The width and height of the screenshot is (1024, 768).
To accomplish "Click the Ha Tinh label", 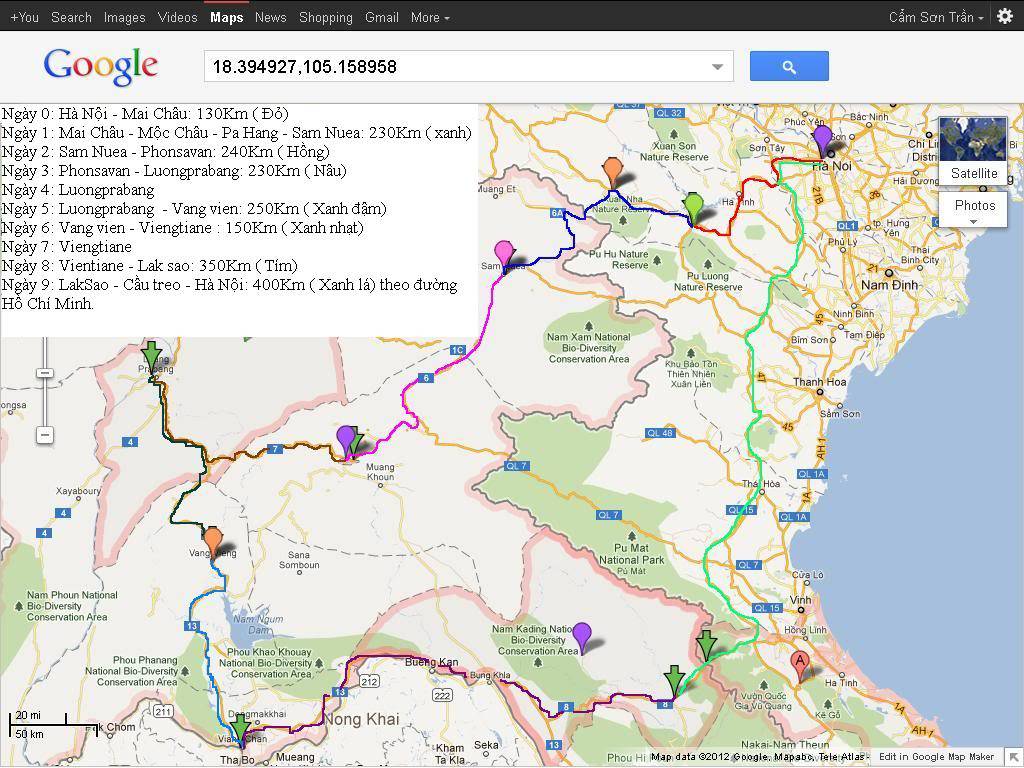I will point(840,682).
